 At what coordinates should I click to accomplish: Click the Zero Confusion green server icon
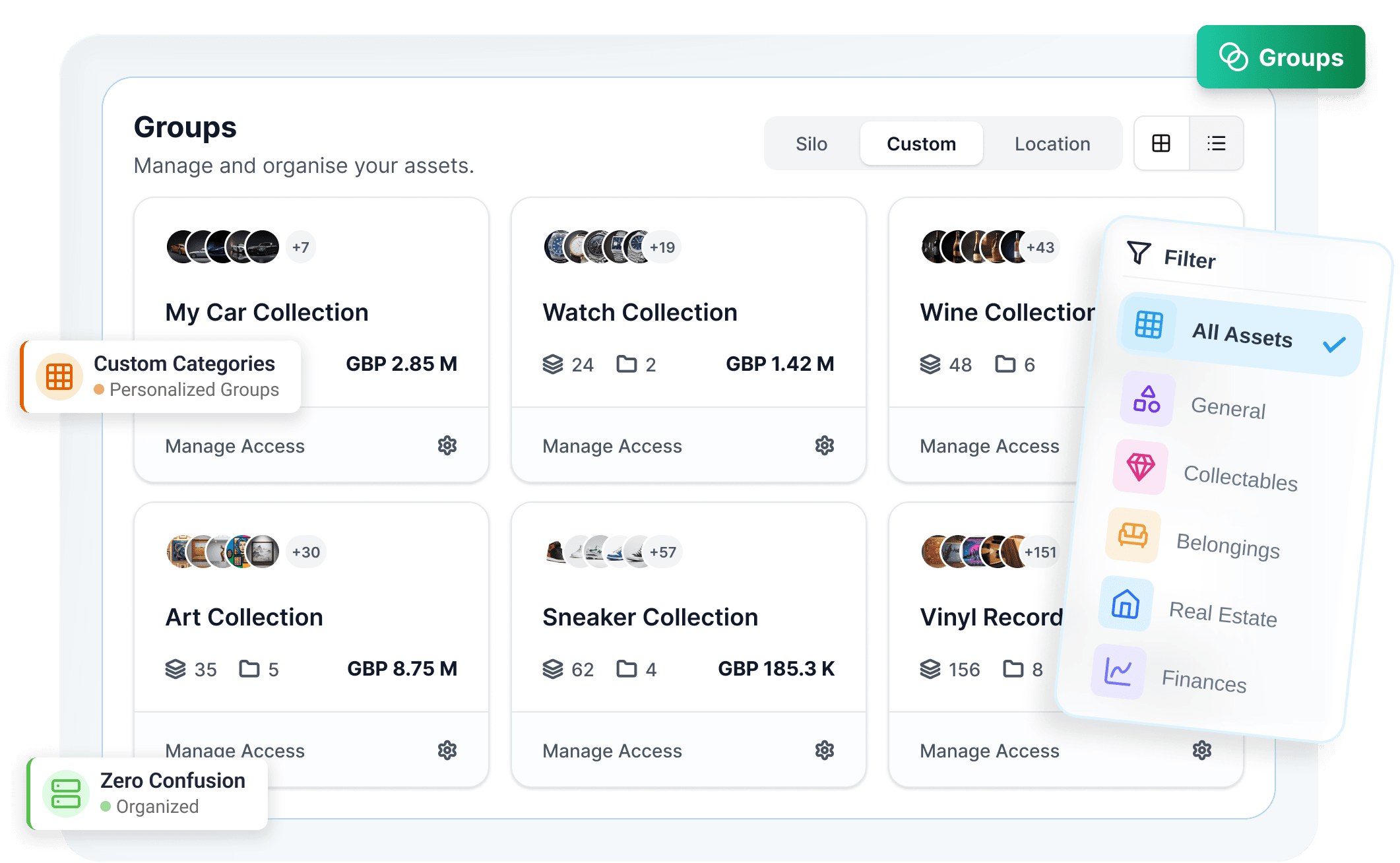66,793
